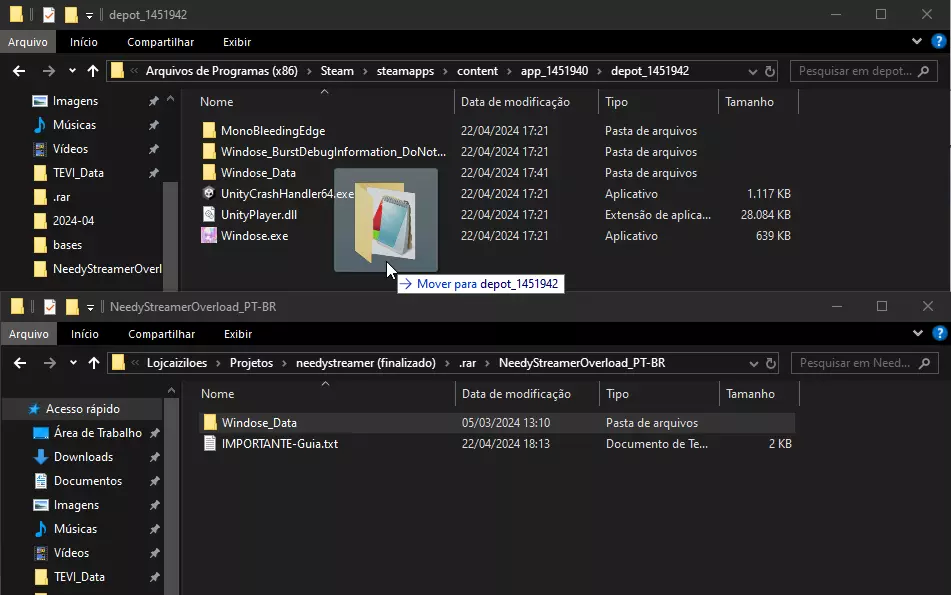951x595 pixels.
Task: Refresh NeedyStreamerOverload_PT-BR folder view
Action: pyautogui.click(x=771, y=363)
